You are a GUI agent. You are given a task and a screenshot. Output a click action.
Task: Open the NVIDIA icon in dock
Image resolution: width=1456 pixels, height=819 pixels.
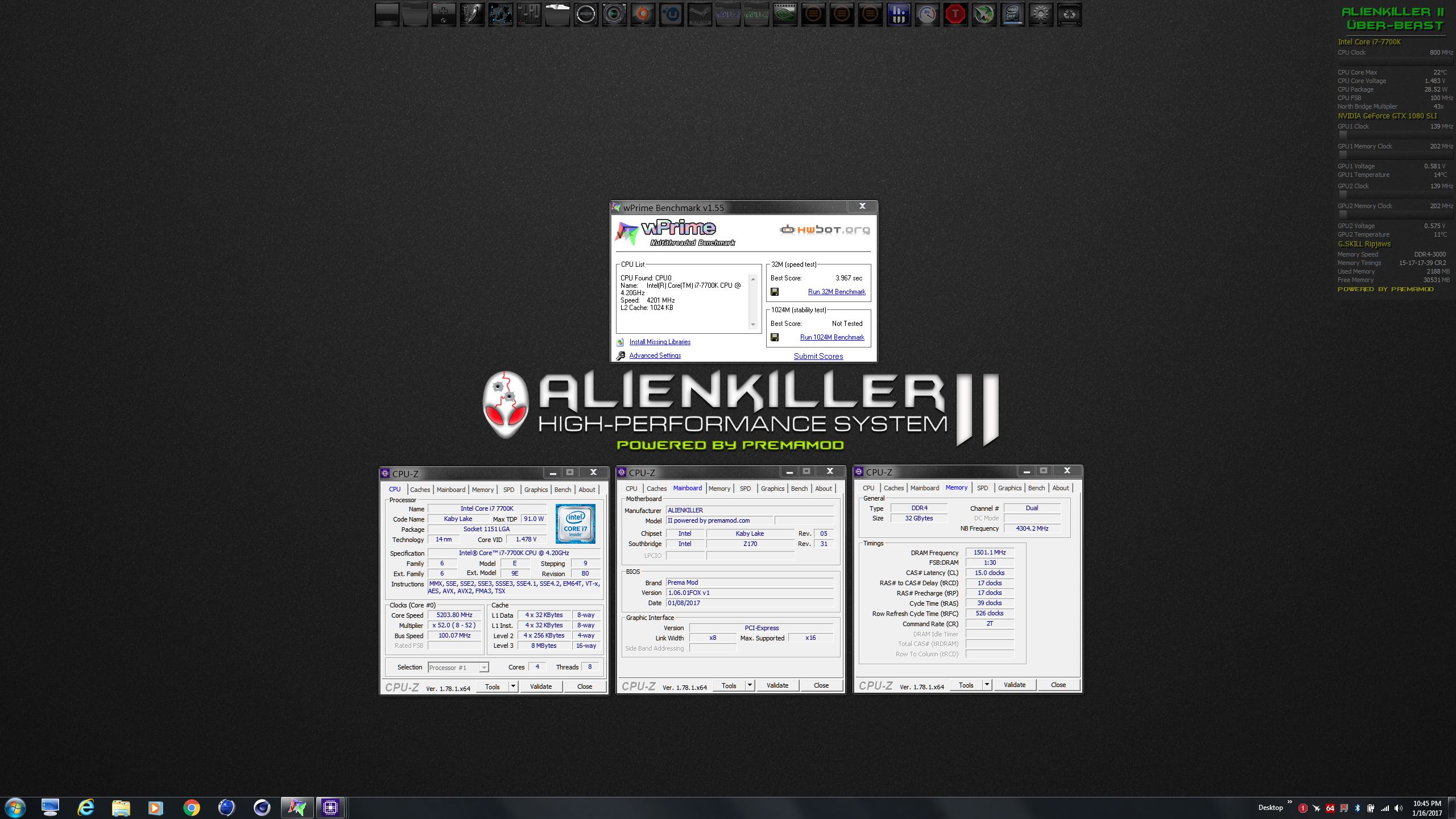pyautogui.click(x=784, y=15)
